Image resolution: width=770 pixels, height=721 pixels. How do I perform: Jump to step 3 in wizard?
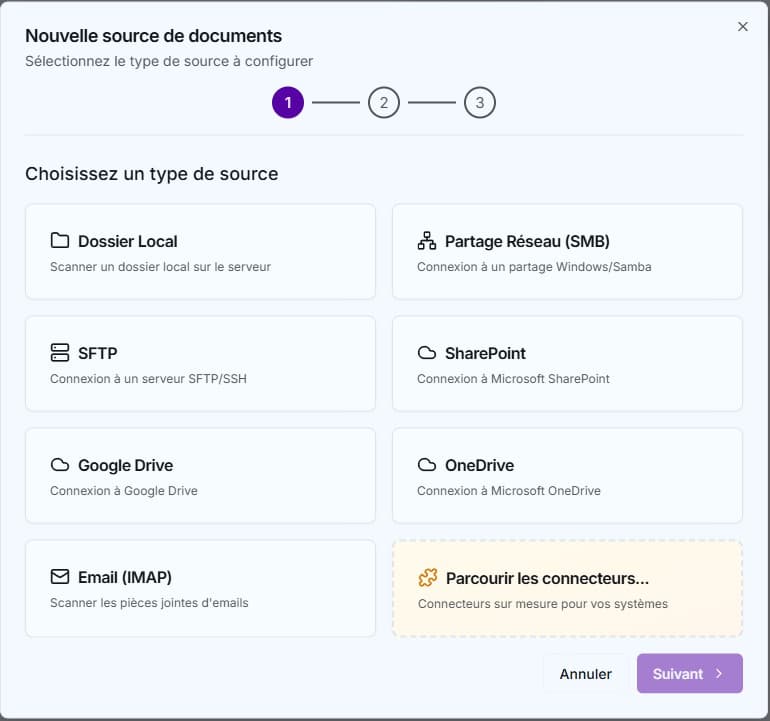click(480, 102)
